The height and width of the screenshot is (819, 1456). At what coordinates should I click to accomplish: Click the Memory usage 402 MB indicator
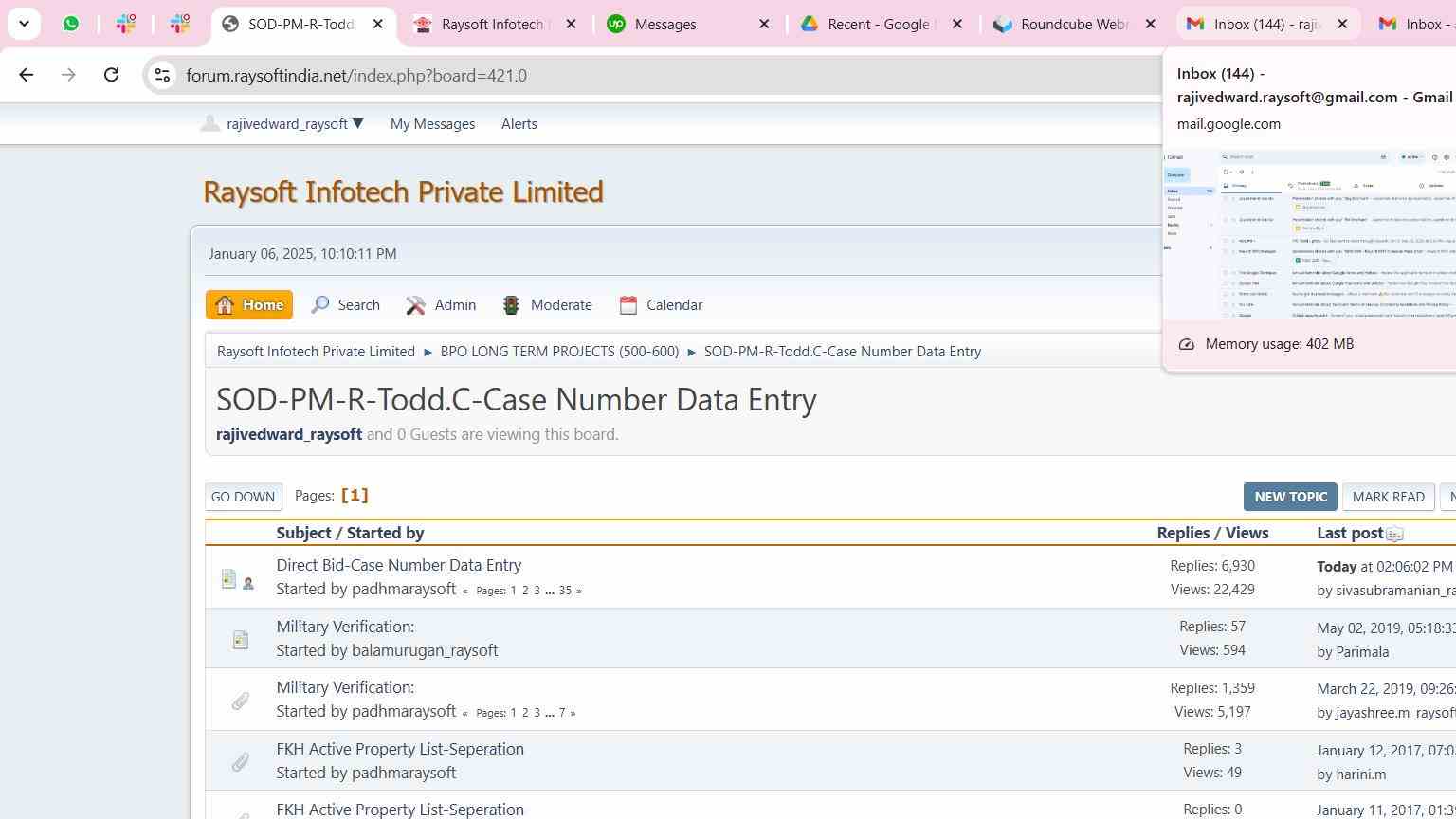pos(1266,344)
